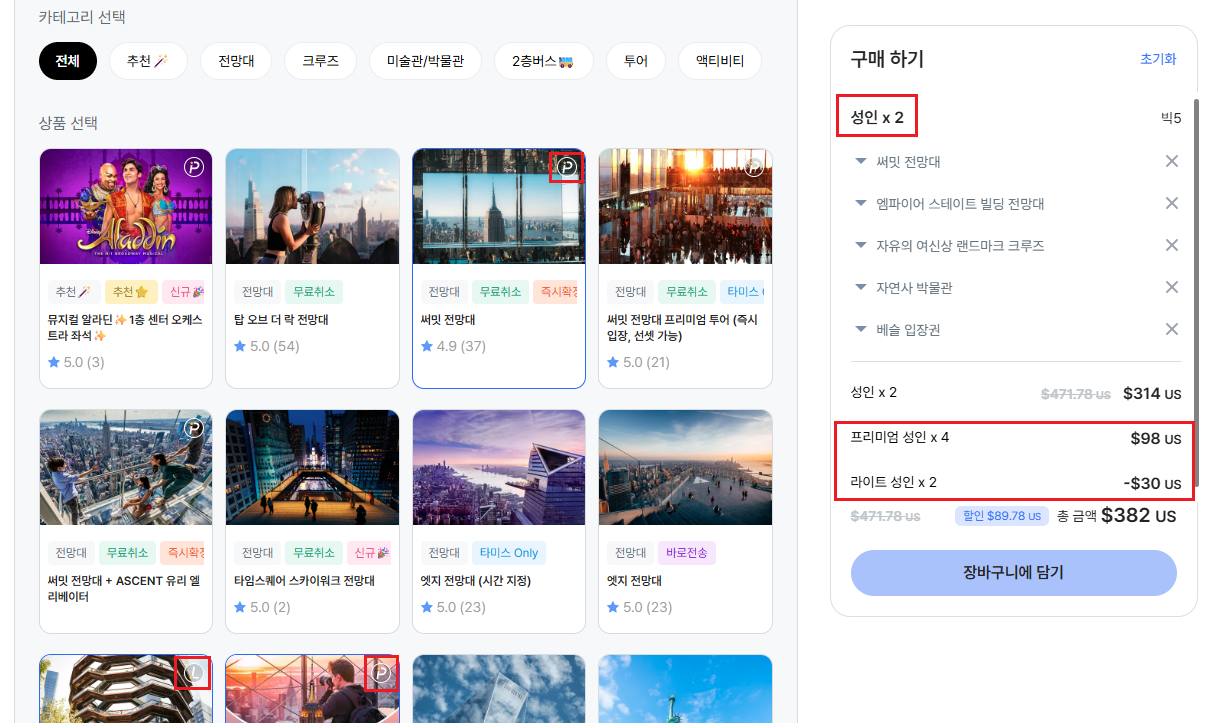
Task: Remove 써밋 전망대 from the purchase list
Action: [x=1172, y=161]
